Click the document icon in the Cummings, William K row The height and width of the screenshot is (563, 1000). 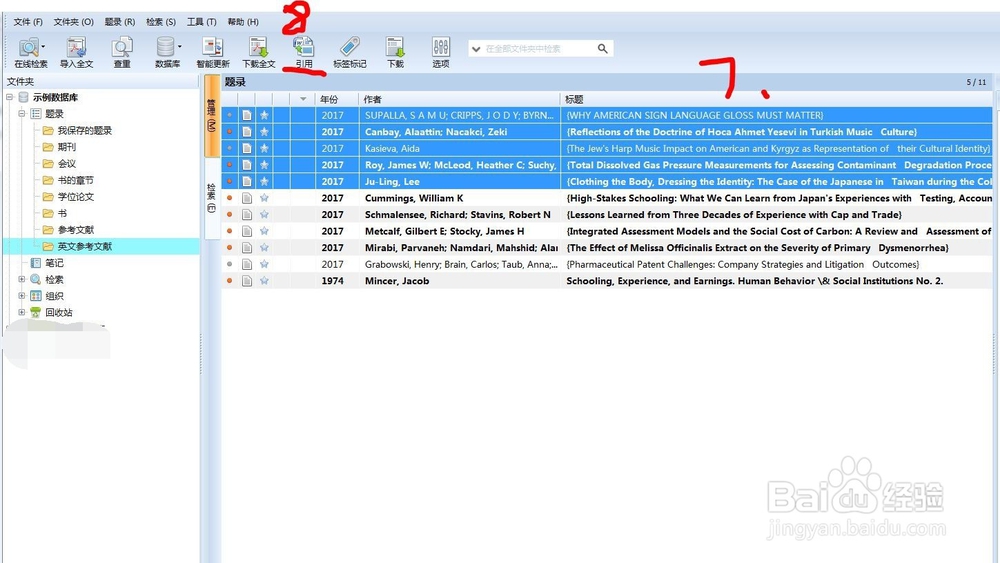tap(247, 198)
